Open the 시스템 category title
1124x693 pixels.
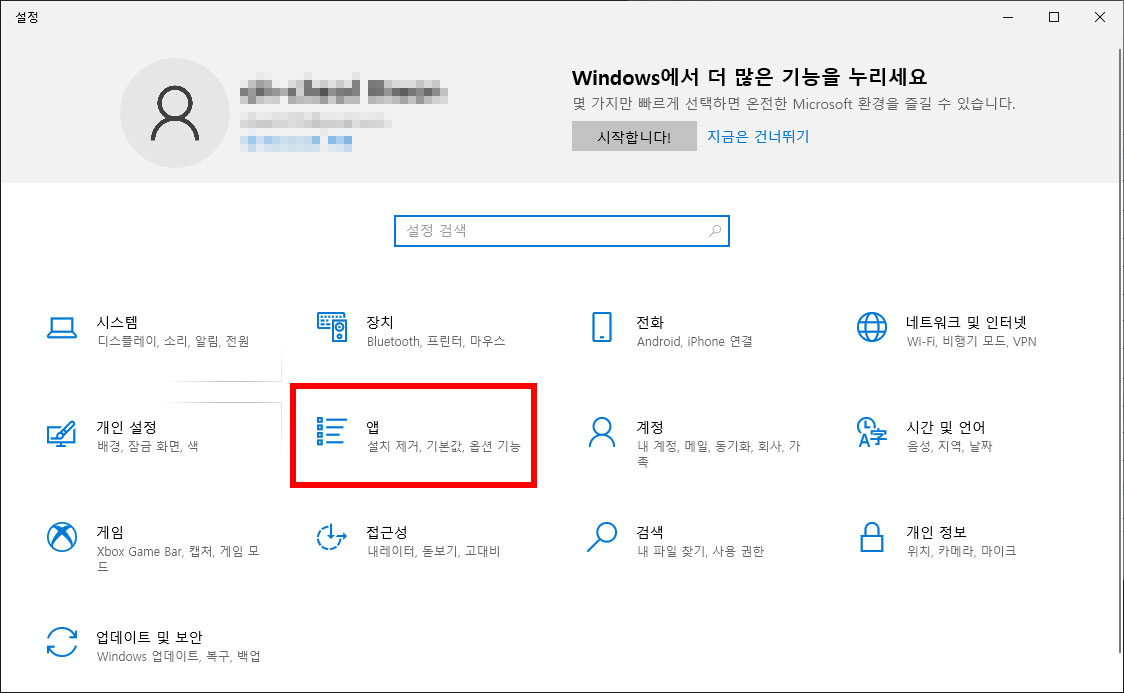(x=118, y=322)
